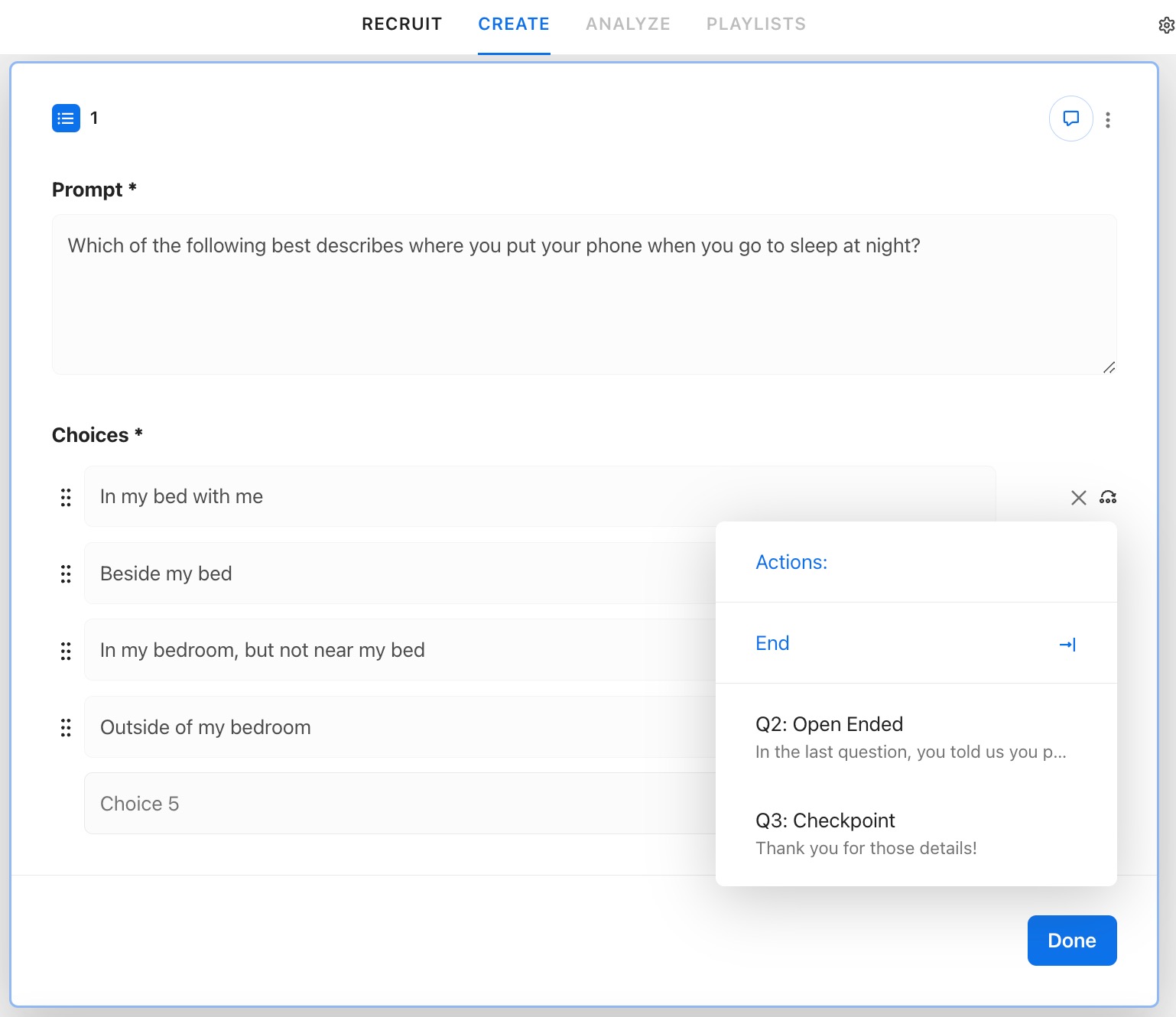The width and height of the screenshot is (1176, 1017).
Task: Select the CREATE tab
Action: (x=514, y=24)
